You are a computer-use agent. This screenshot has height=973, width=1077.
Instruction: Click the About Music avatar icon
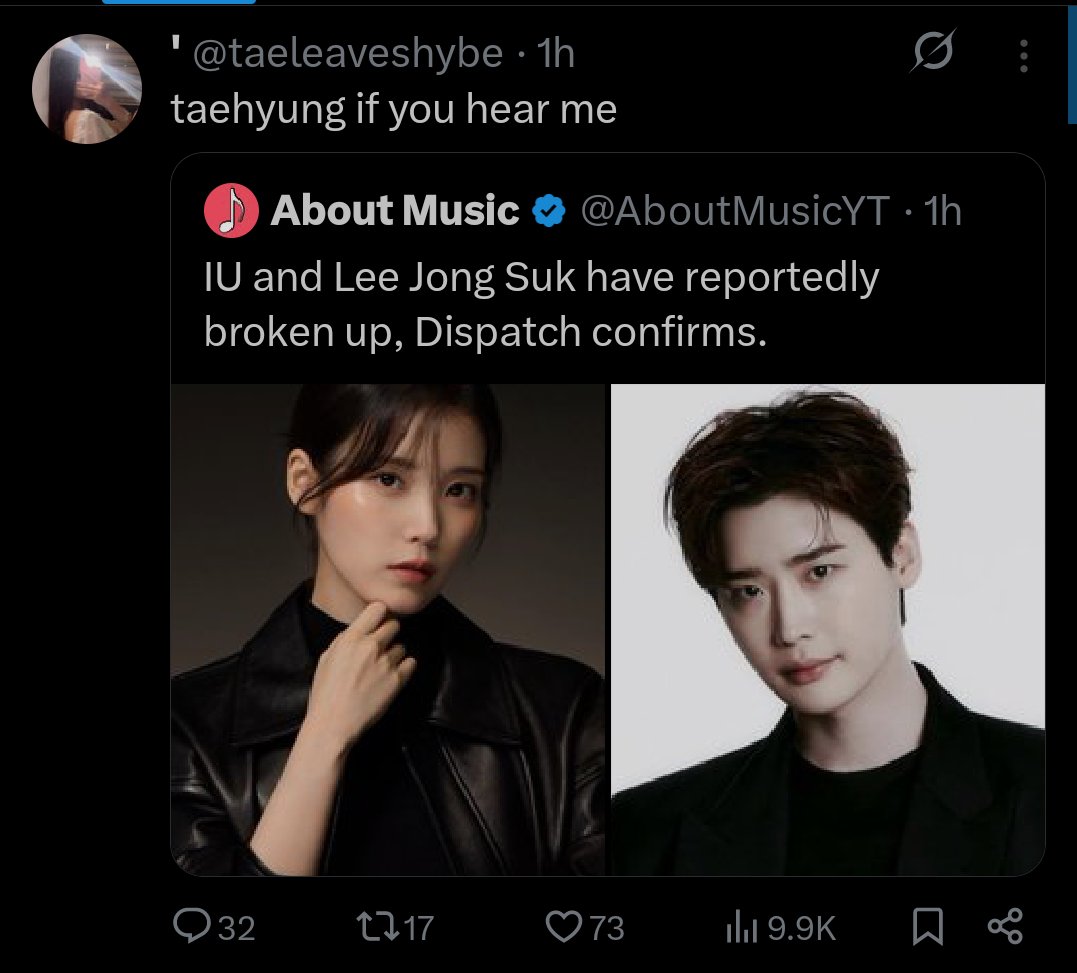[231, 210]
